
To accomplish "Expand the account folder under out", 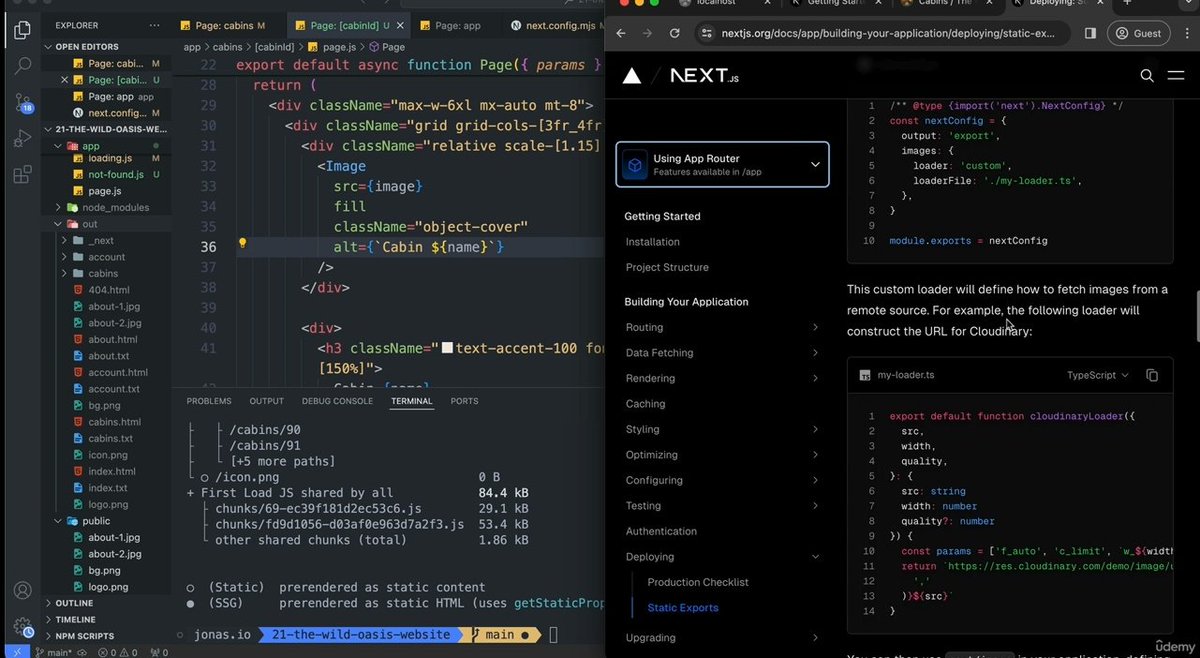I will tap(106, 257).
